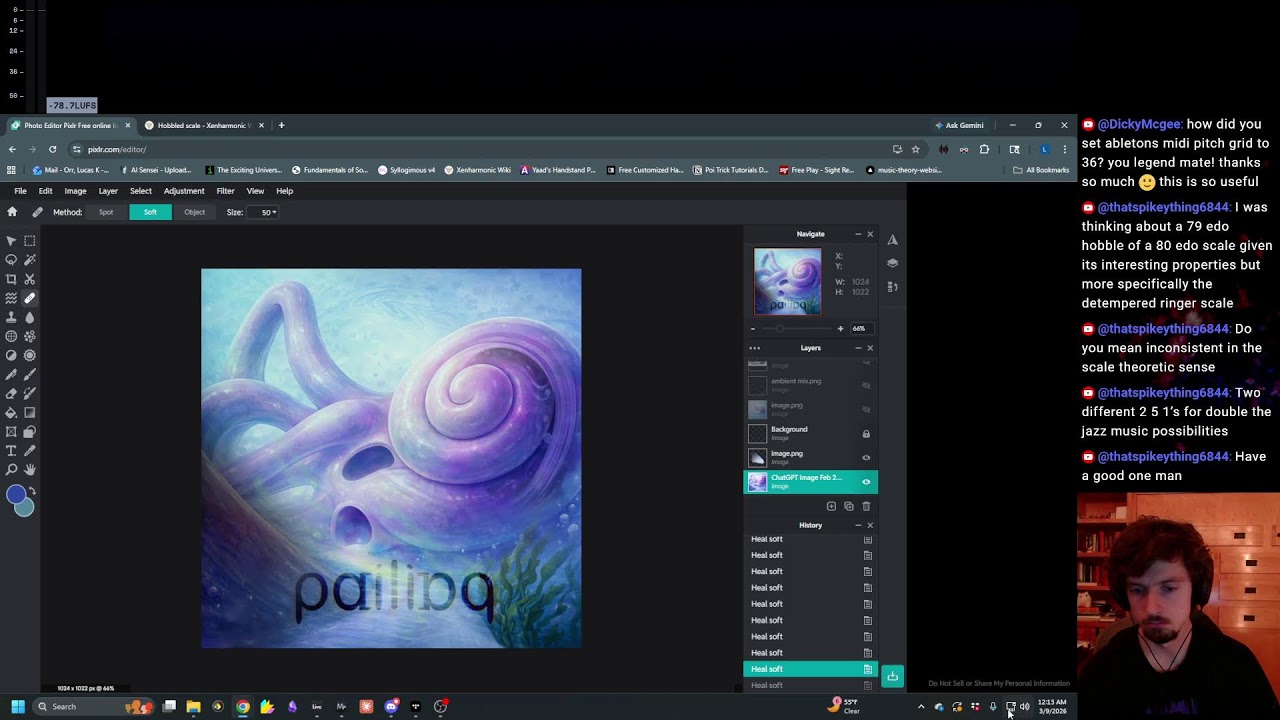Click Ask Gemini button
Screen dimensions: 1280x720
959,125
